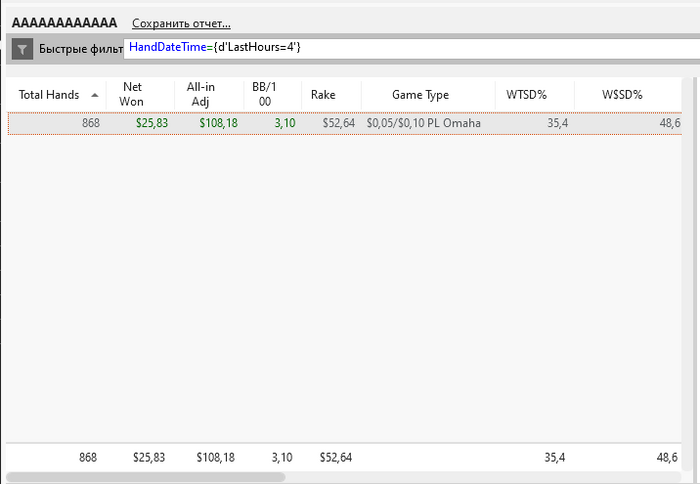The width and height of the screenshot is (700, 484).
Task: Open the quick filters funnel icon
Action: click(x=22, y=49)
